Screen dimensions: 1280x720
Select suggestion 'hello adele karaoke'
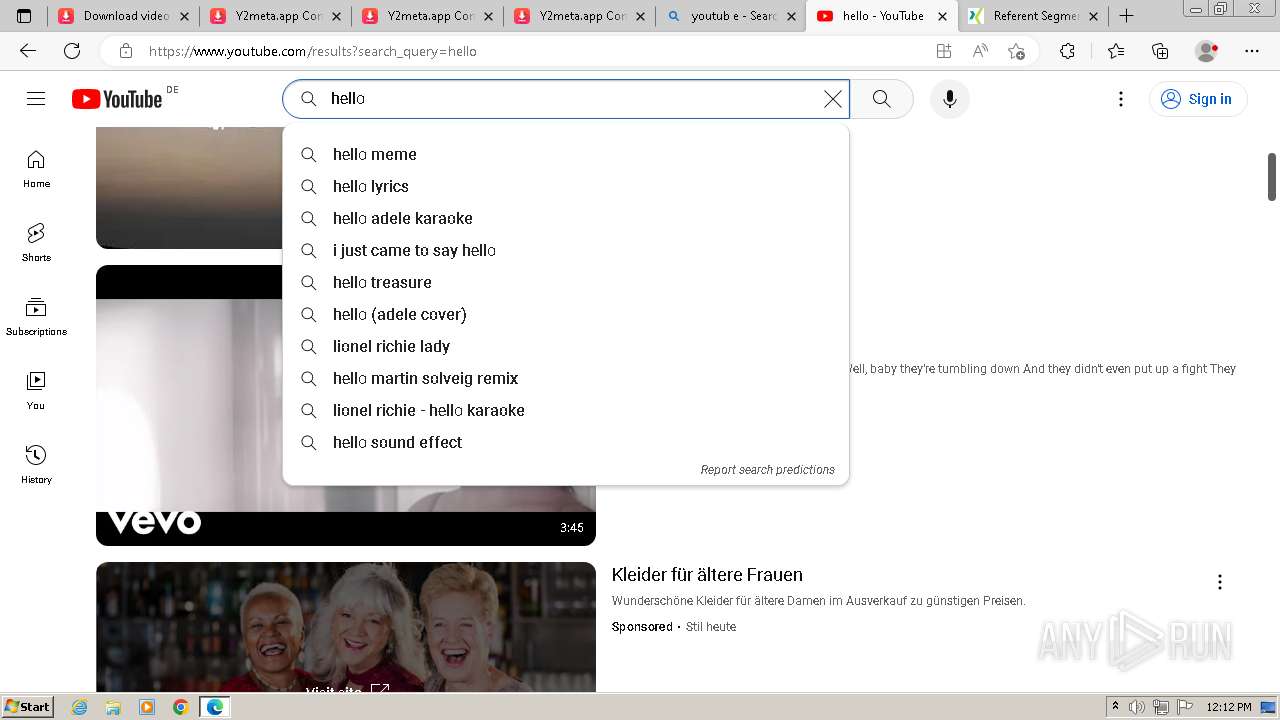[x=566, y=218]
